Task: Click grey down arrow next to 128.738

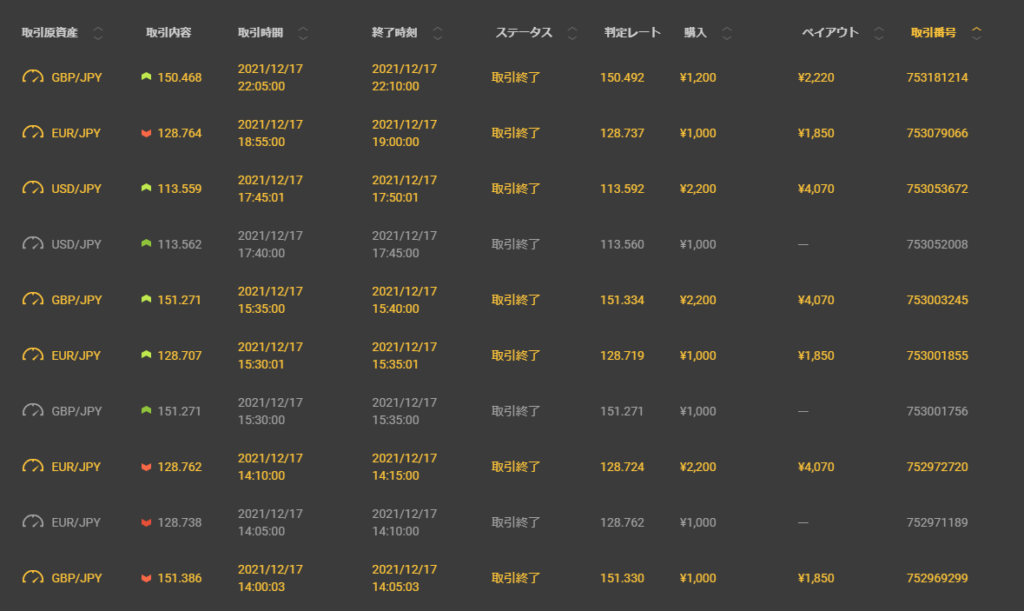Action: point(146,522)
